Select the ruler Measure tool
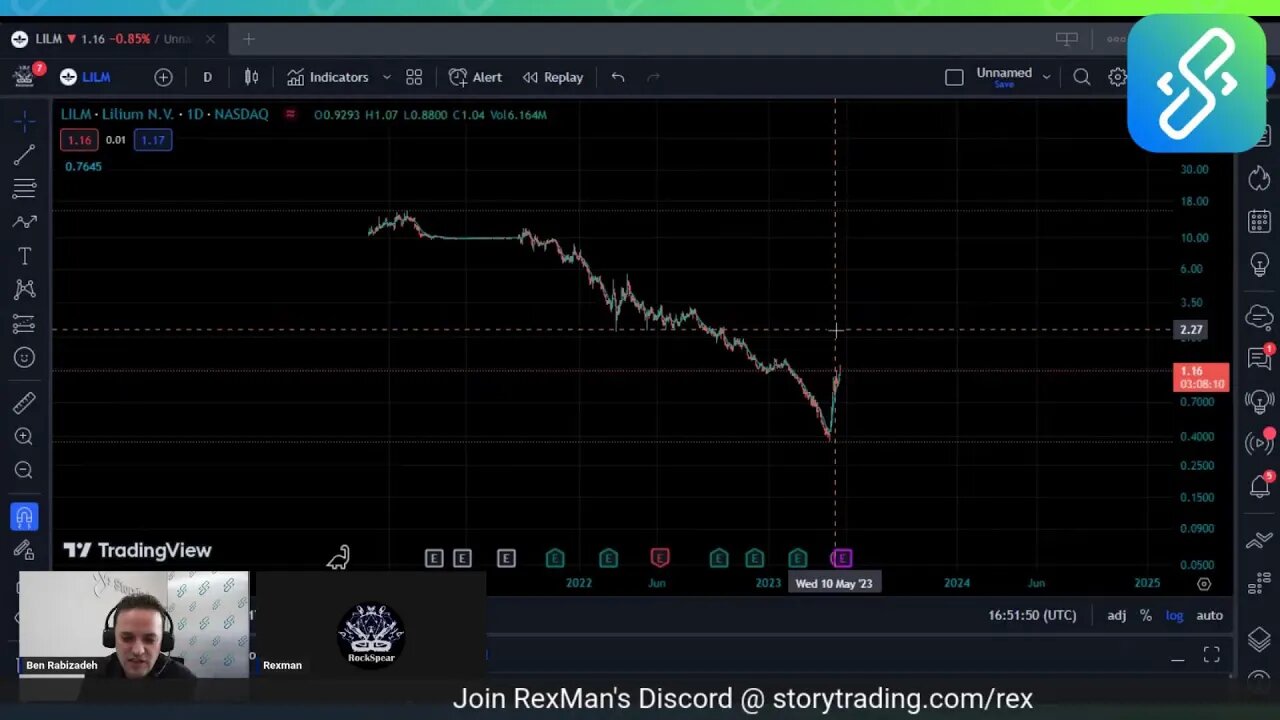The image size is (1280, 720). click(24, 403)
